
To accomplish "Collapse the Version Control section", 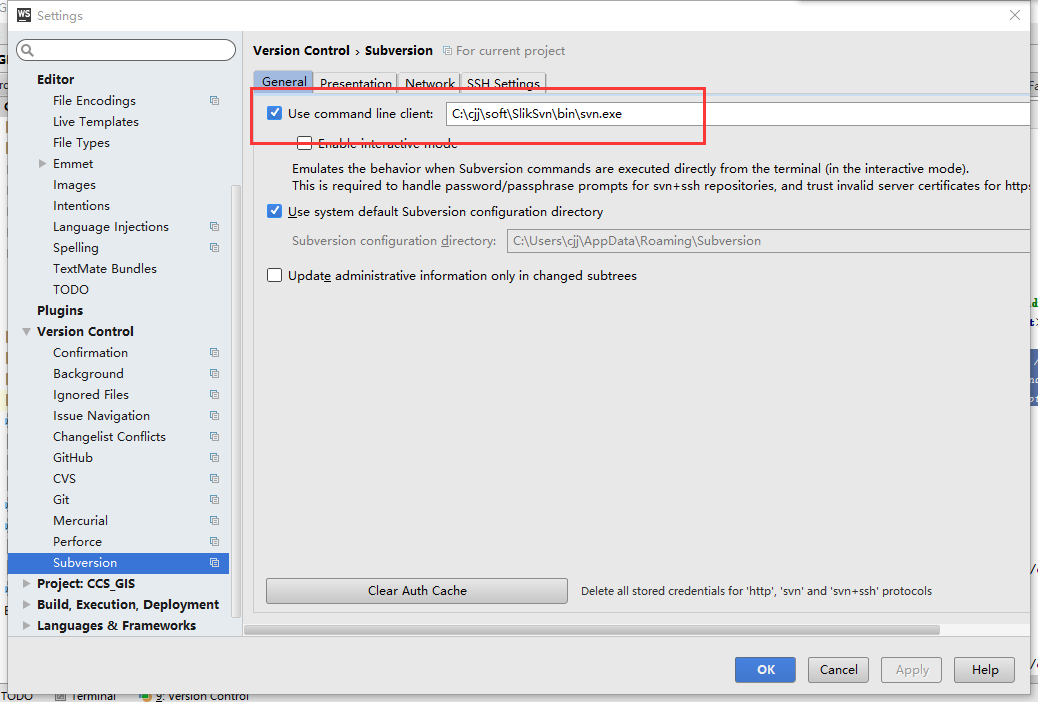I will click(26, 332).
